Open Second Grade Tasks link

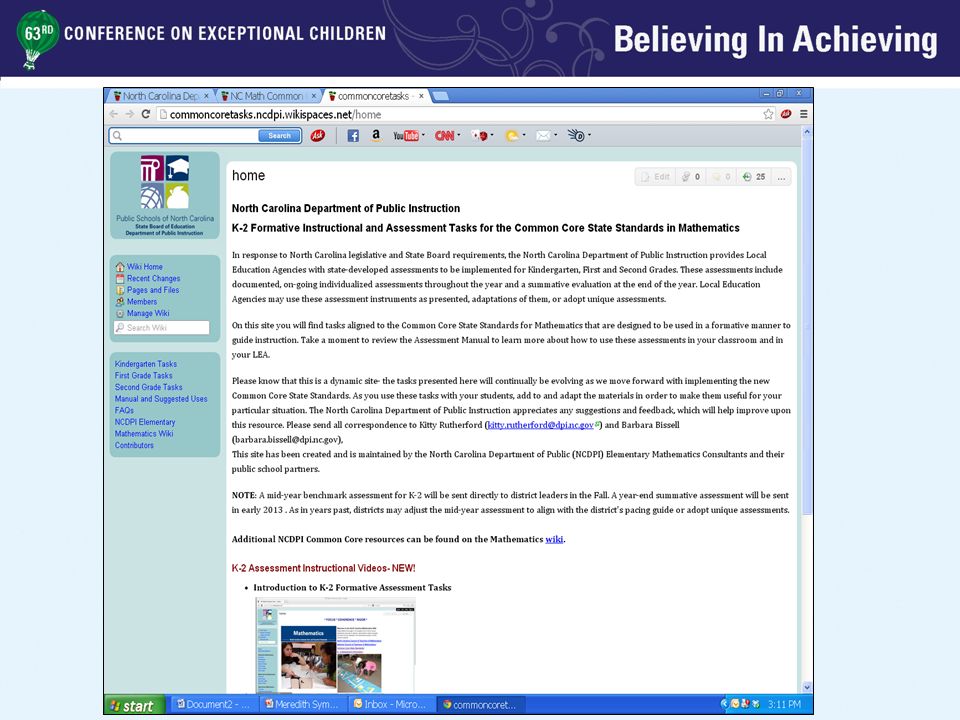coord(148,387)
